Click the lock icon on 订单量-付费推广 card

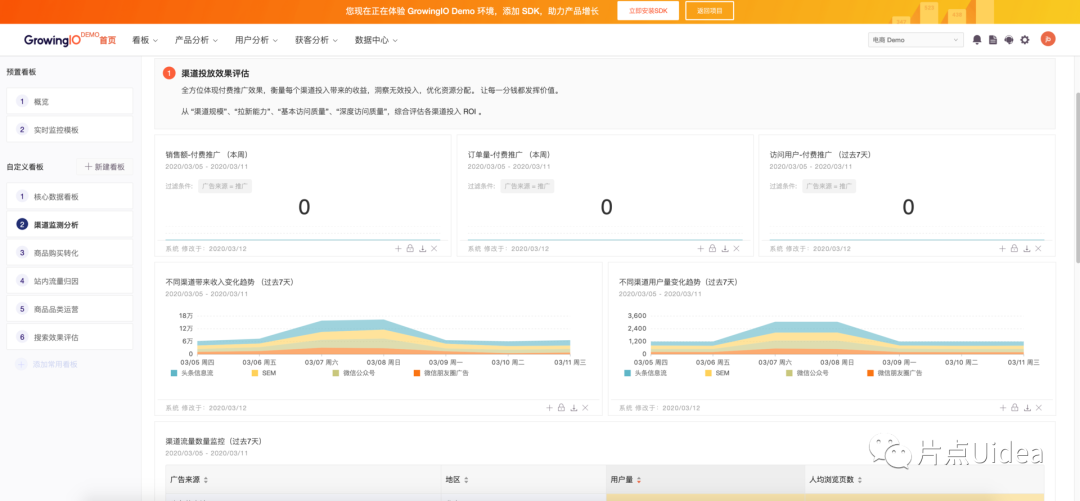(712, 248)
